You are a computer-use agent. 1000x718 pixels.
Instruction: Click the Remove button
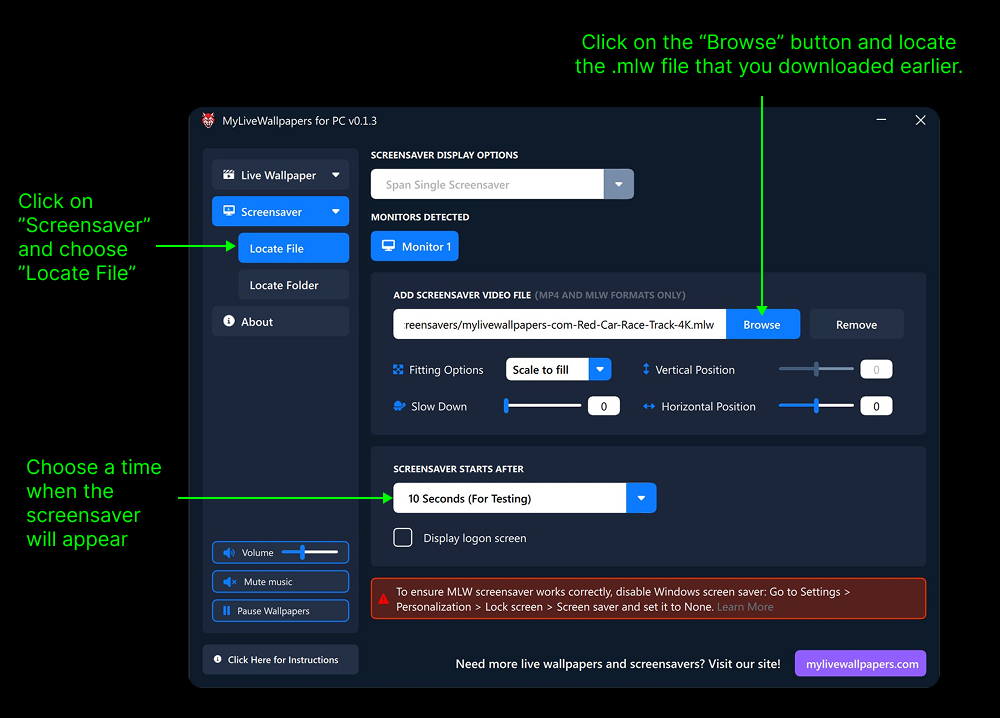pyautogui.click(x=856, y=324)
